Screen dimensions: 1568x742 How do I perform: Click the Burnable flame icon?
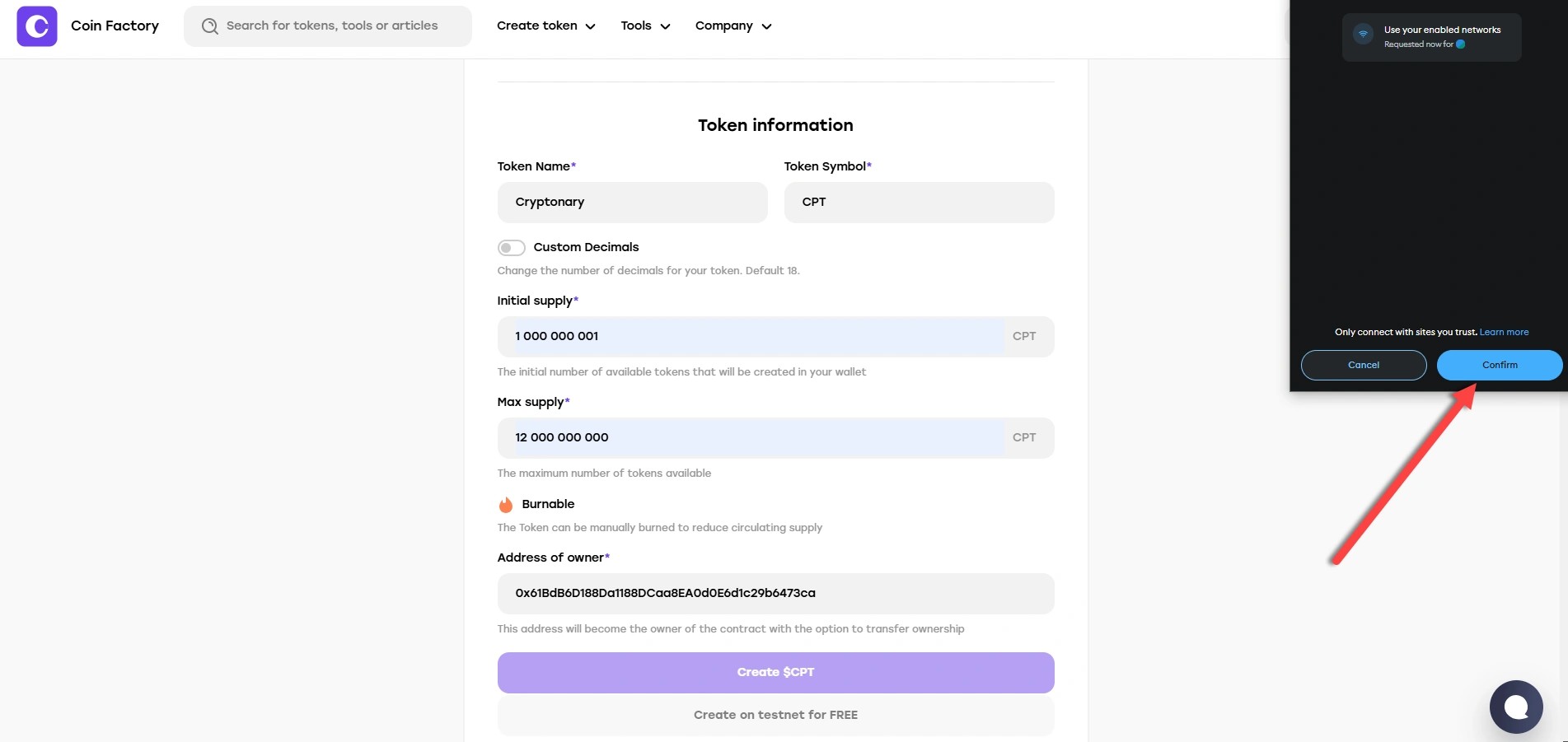click(506, 504)
